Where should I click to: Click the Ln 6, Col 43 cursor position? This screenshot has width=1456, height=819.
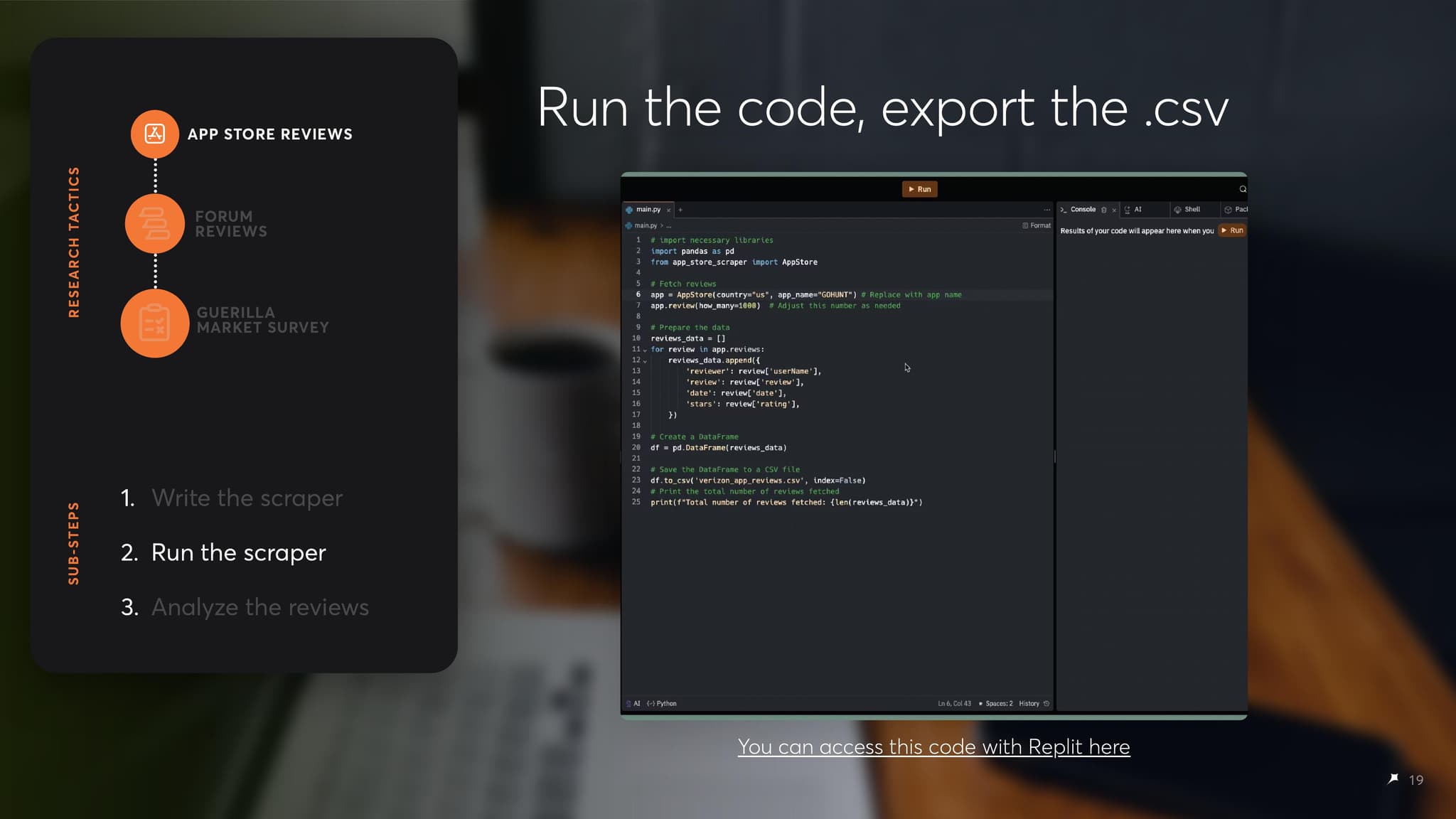click(x=954, y=704)
